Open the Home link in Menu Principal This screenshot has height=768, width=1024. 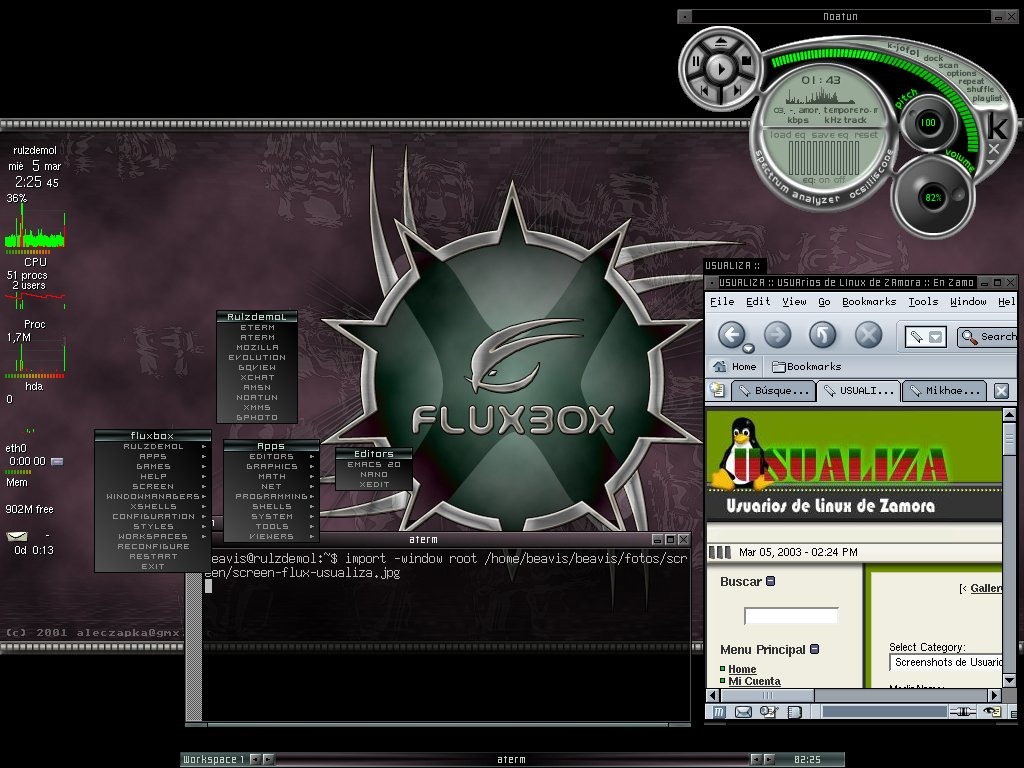tap(742, 669)
